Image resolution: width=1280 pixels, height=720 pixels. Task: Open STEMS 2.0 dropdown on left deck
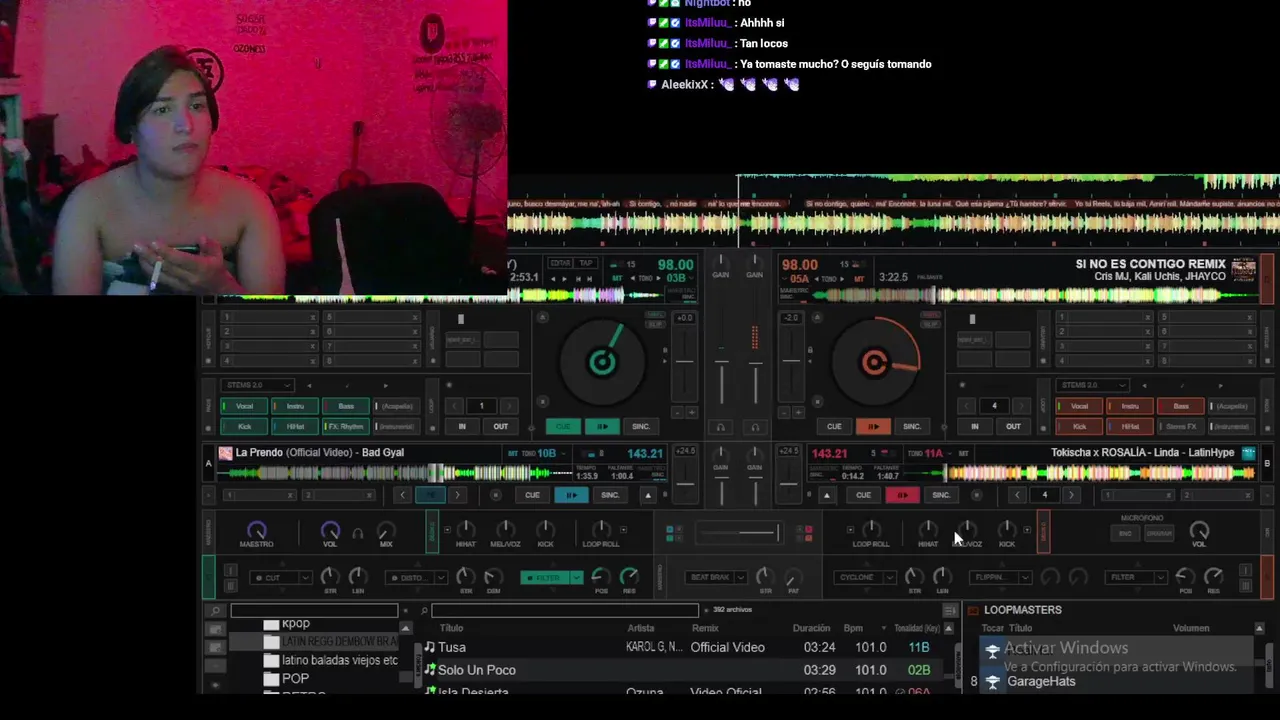tap(258, 385)
